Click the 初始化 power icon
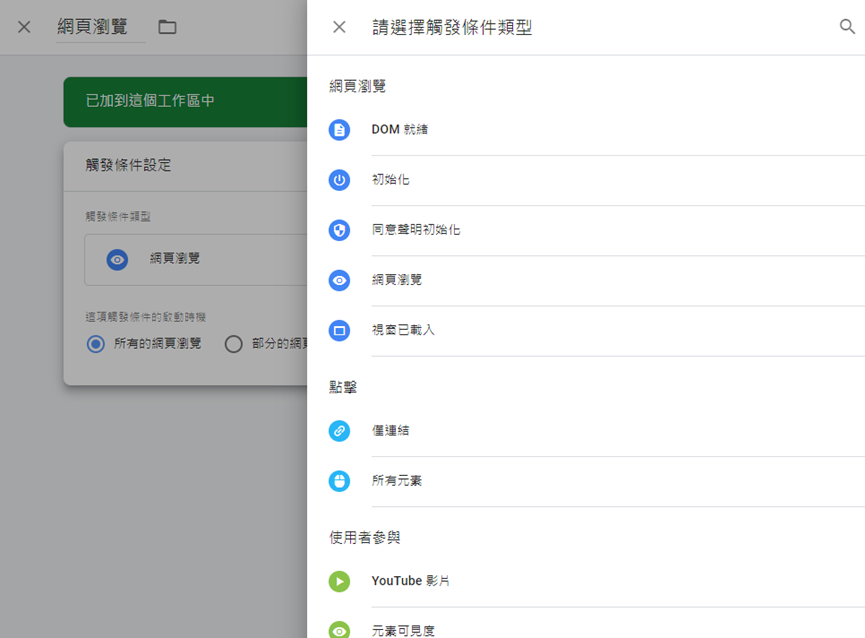 pyautogui.click(x=339, y=180)
